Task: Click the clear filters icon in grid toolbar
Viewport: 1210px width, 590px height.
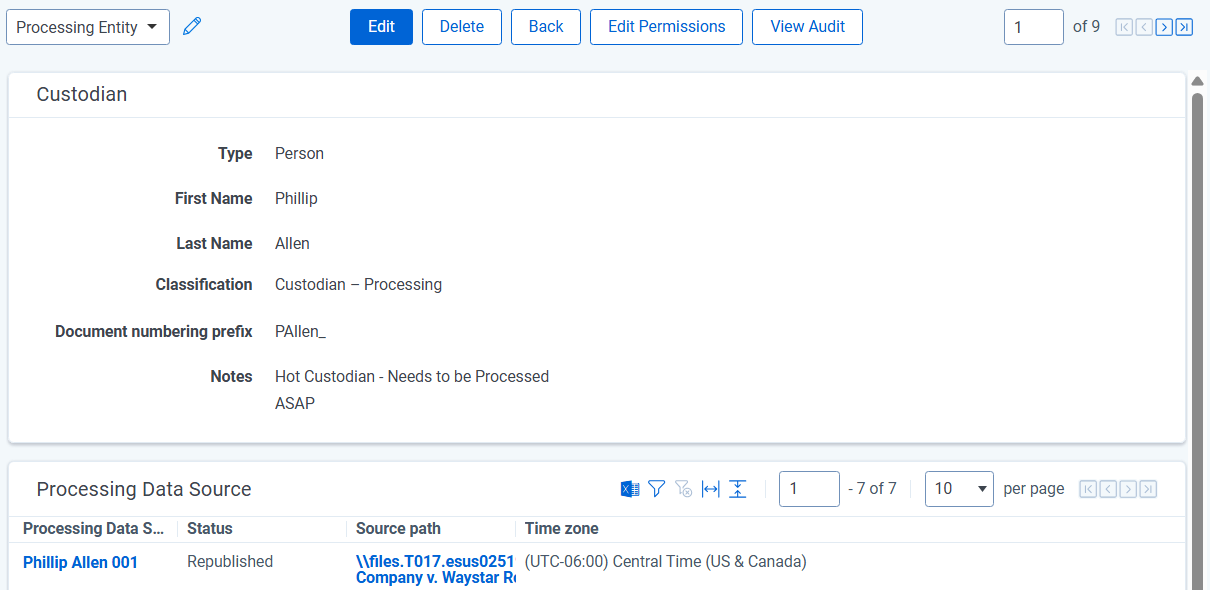Action: click(x=684, y=489)
